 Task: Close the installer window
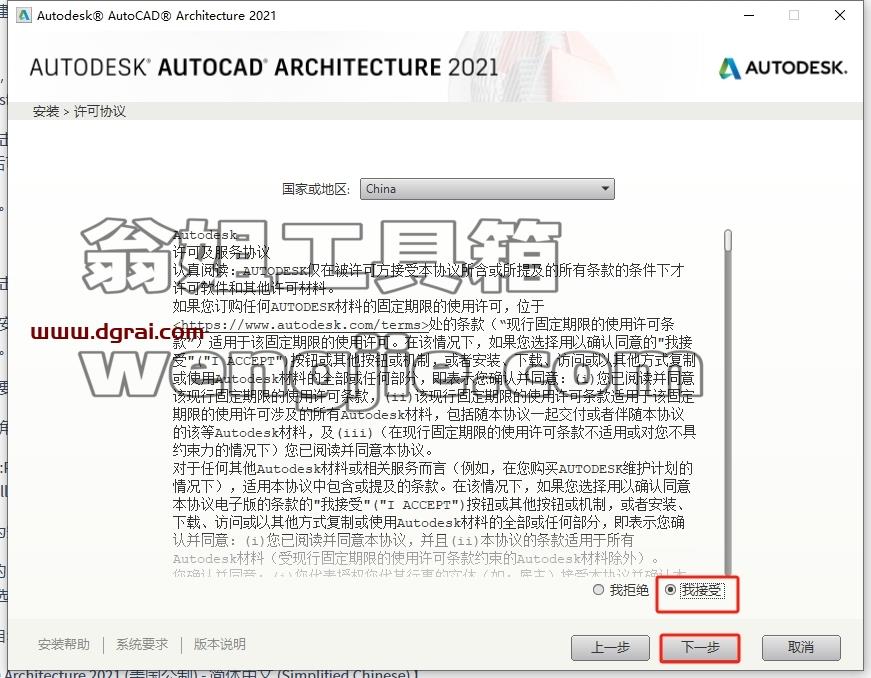(x=840, y=15)
